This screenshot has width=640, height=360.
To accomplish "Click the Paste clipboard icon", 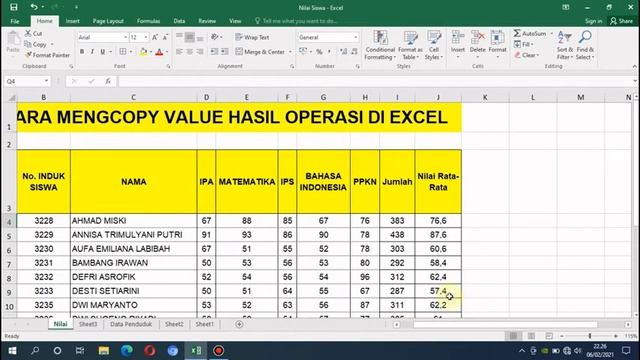I will (13, 39).
